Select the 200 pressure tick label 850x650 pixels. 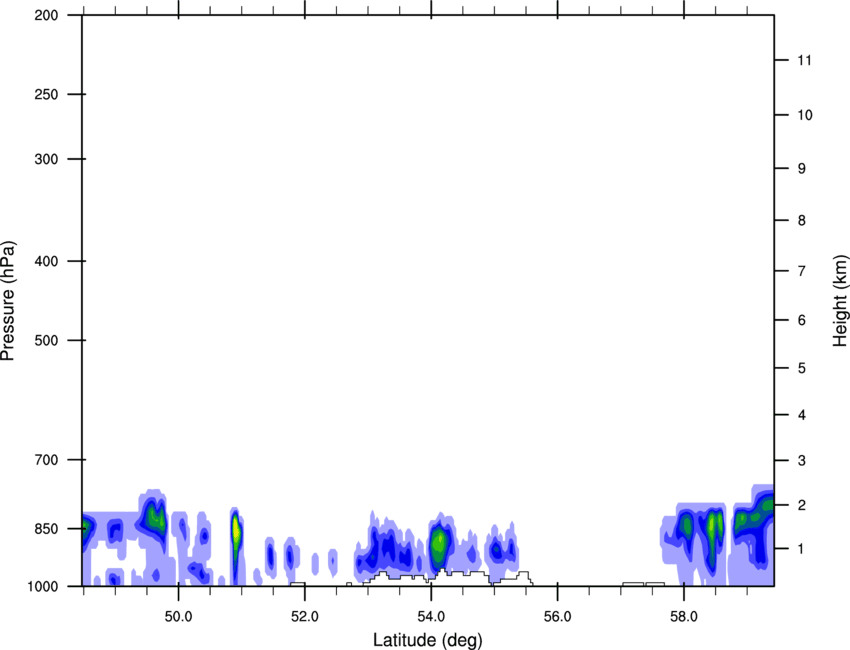[x=46, y=15]
